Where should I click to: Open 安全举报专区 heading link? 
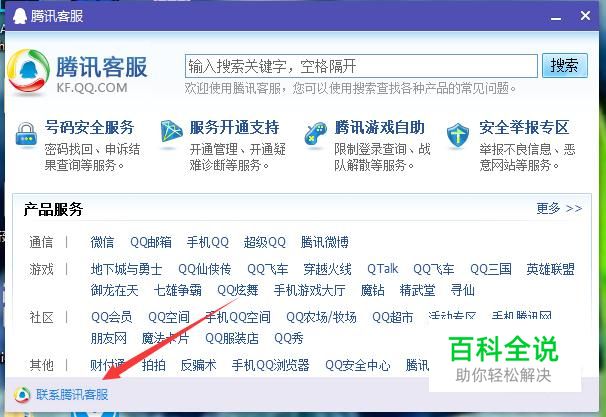tap(524, 128)
